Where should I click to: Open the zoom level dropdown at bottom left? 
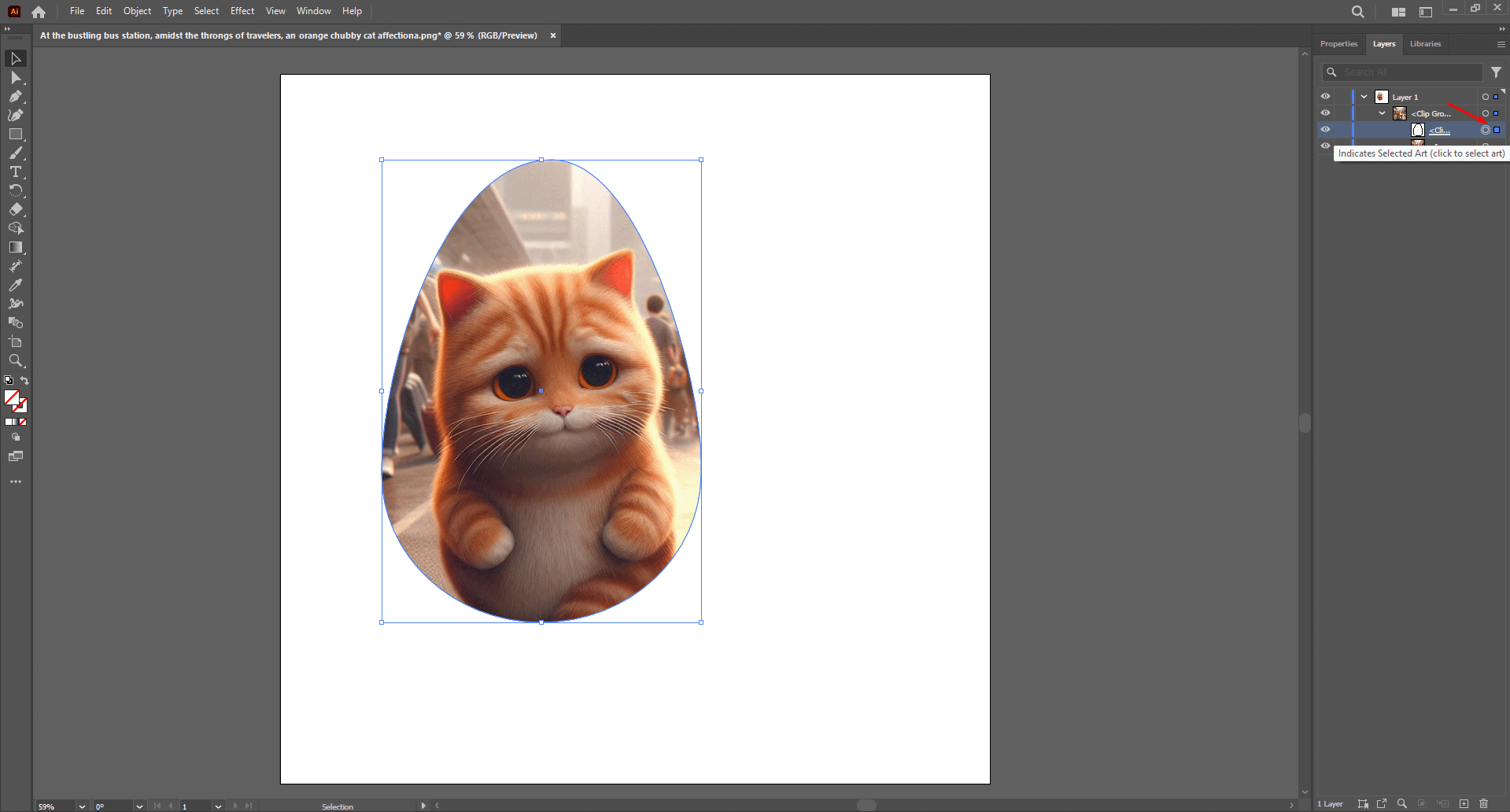81,806
